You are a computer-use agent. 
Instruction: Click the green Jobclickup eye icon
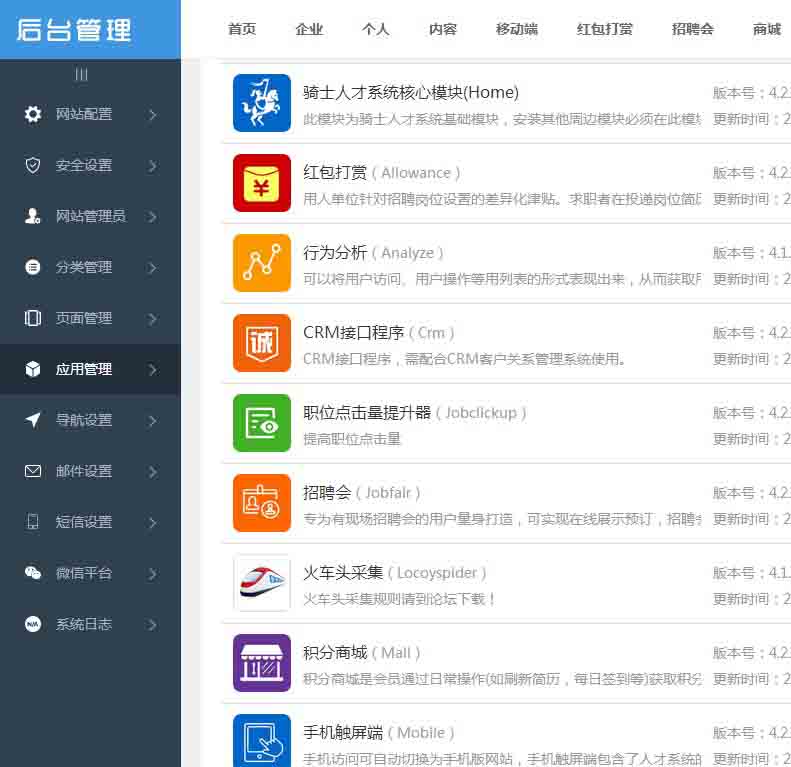pos(262,423)
